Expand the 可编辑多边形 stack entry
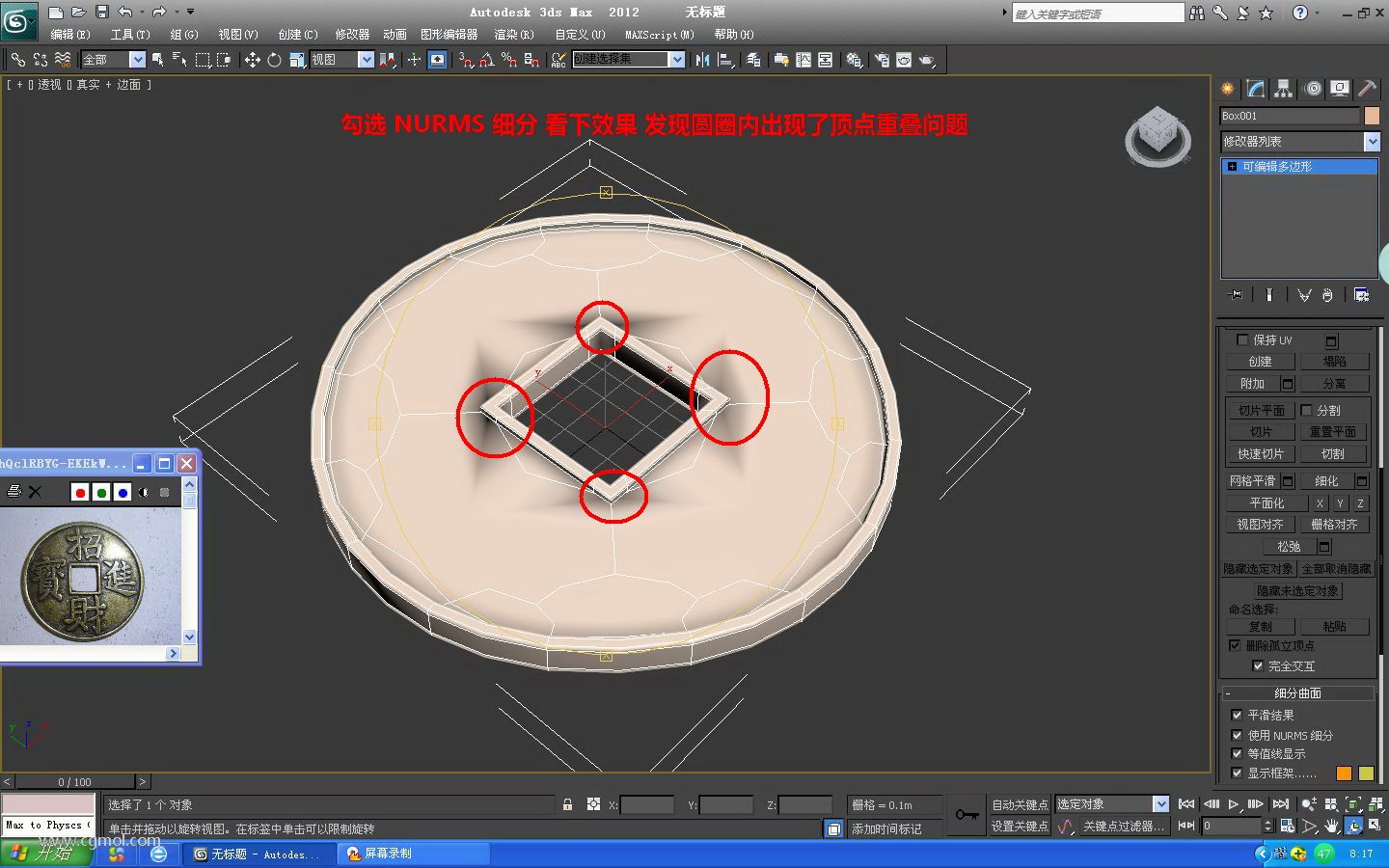The image size is (1389, 868). (x=1232, y=167)
